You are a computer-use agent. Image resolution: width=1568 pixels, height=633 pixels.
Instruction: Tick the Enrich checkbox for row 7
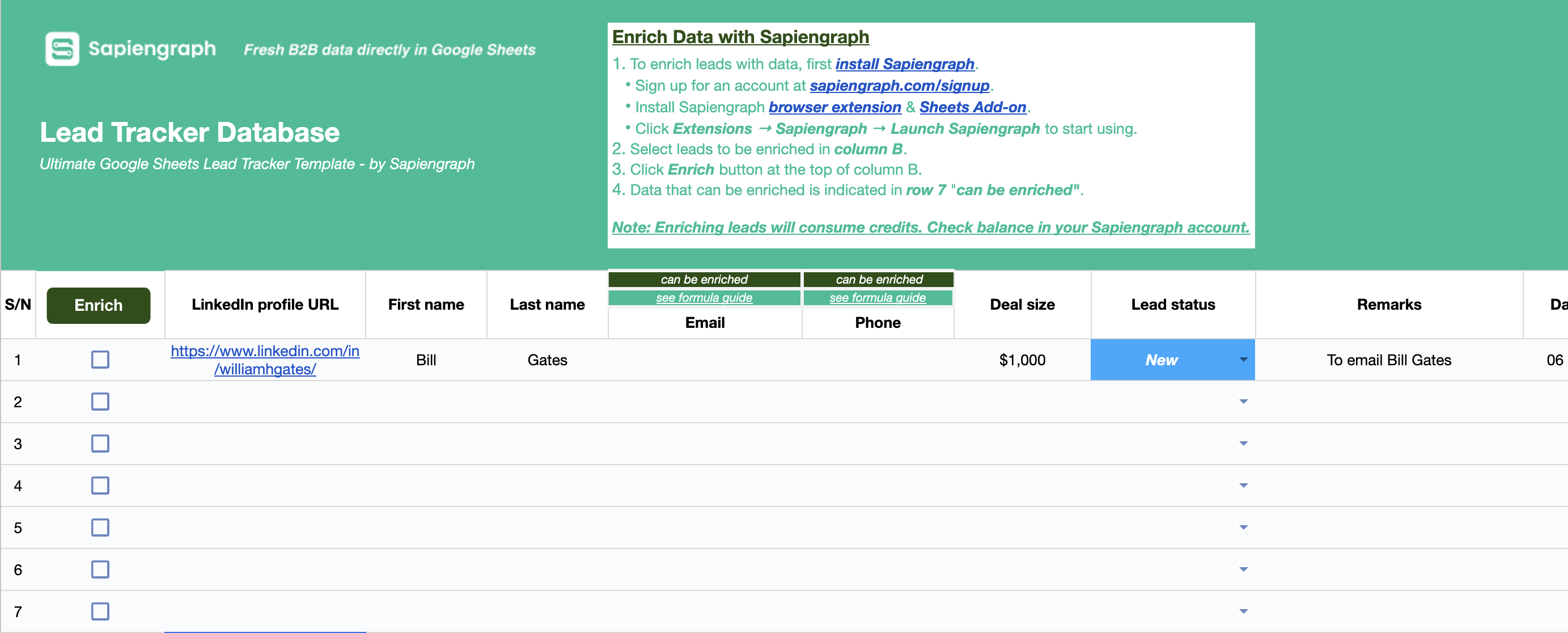(x=100, y=611)
